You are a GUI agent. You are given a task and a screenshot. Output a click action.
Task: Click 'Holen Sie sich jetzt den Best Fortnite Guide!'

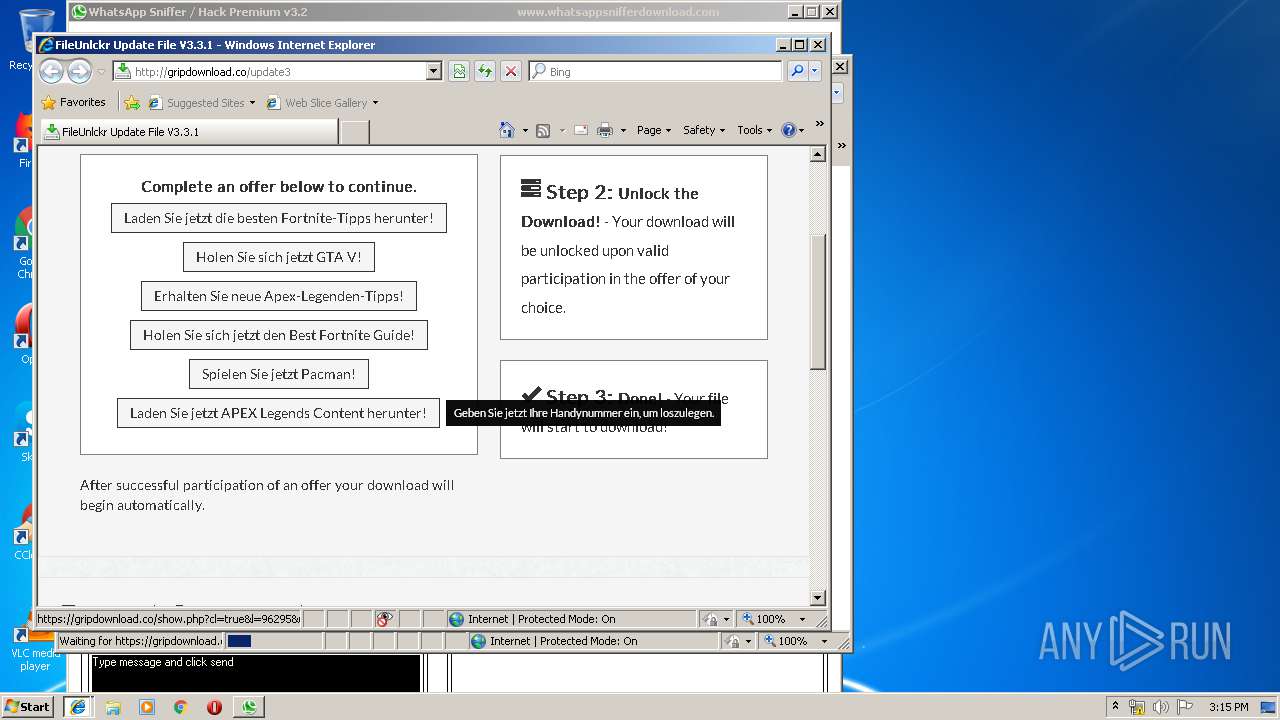tap(279, 335)
